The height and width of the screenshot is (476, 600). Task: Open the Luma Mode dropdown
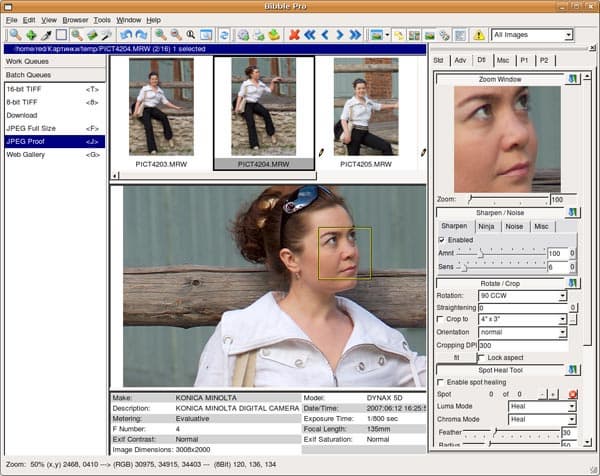pos(542,406)
